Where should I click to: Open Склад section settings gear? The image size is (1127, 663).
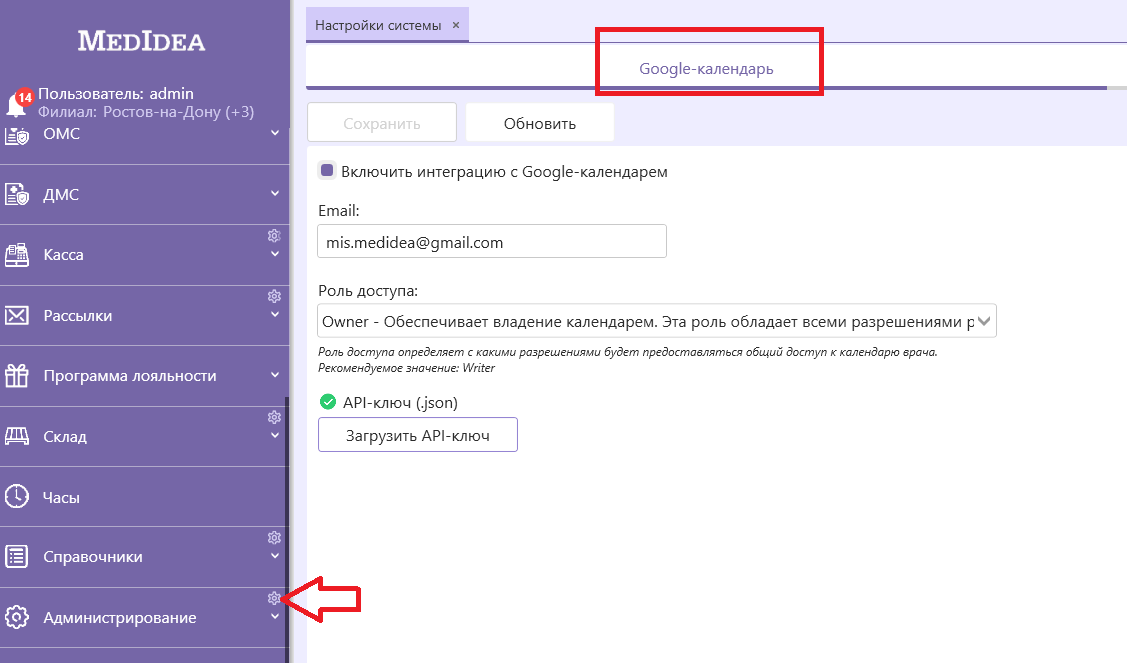pos(274,417)
